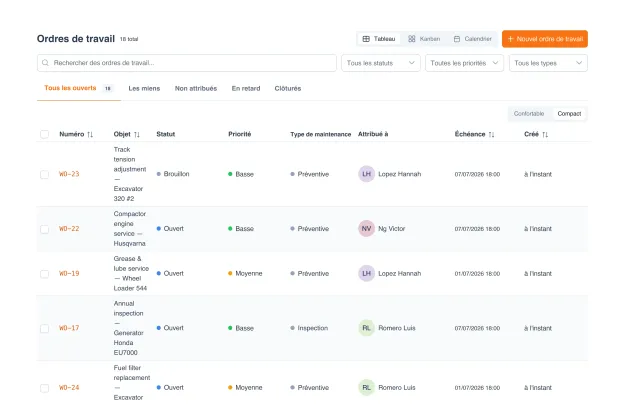This screenshot has height=420, width=624.
Task: Open Tous les types dropdown
Action: (548, 63)
